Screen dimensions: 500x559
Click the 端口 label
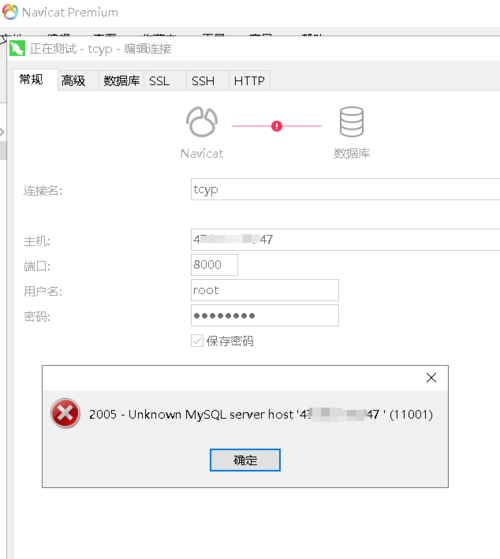coord(37,266)
